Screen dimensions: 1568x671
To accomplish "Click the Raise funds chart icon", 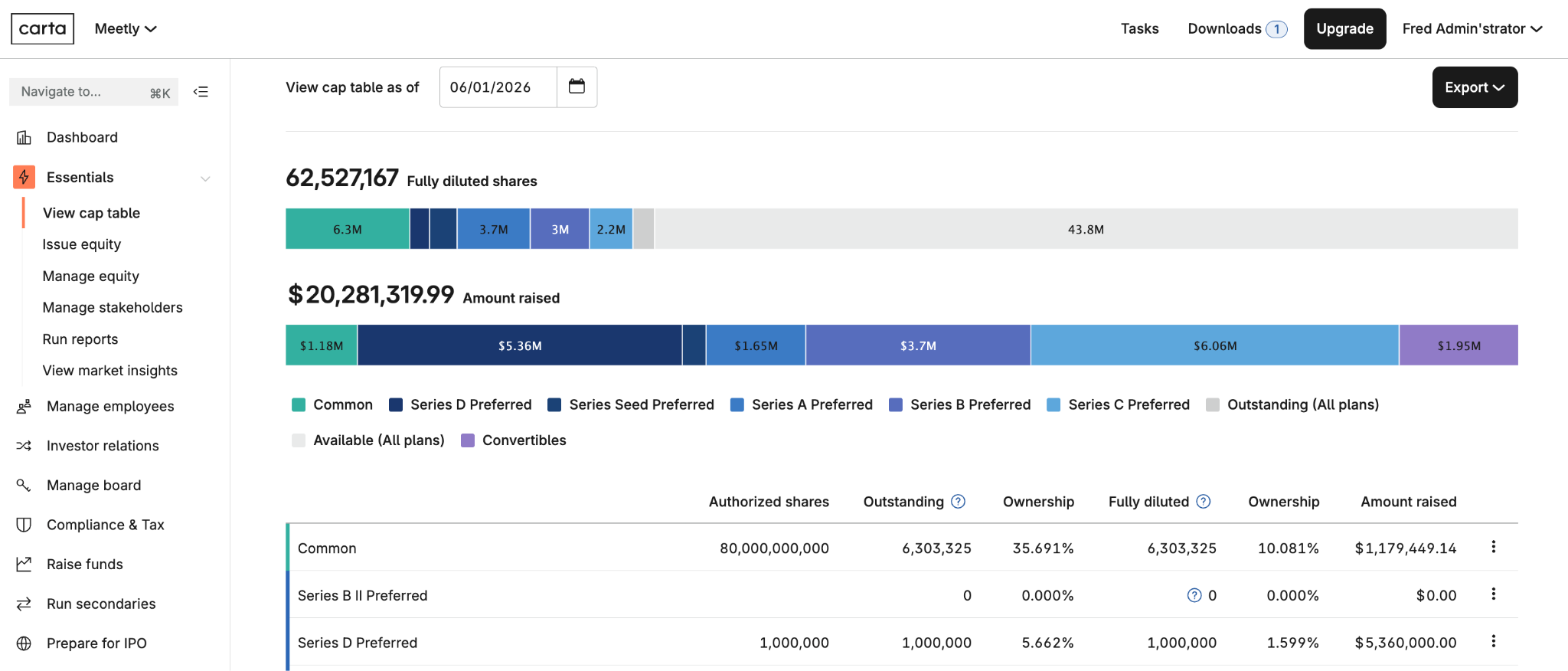I will pos(24,564).
